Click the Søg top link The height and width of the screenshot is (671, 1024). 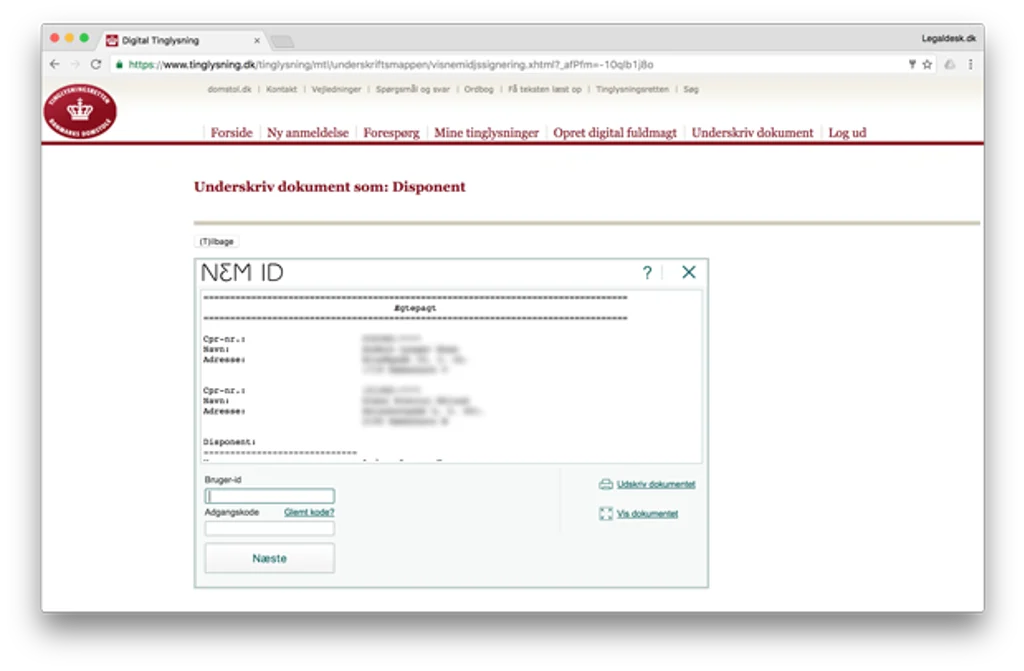pos(691,90)
